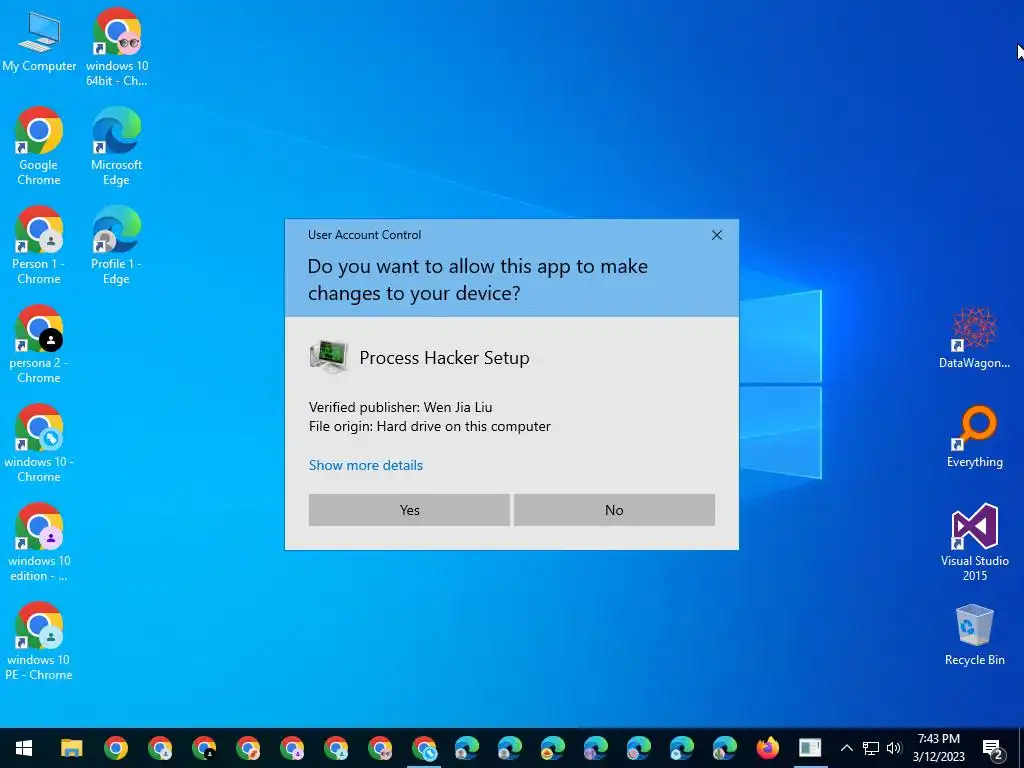Open the Show more details link
The height and width of the screenshot is (768, 1024).
coord(366,465)
